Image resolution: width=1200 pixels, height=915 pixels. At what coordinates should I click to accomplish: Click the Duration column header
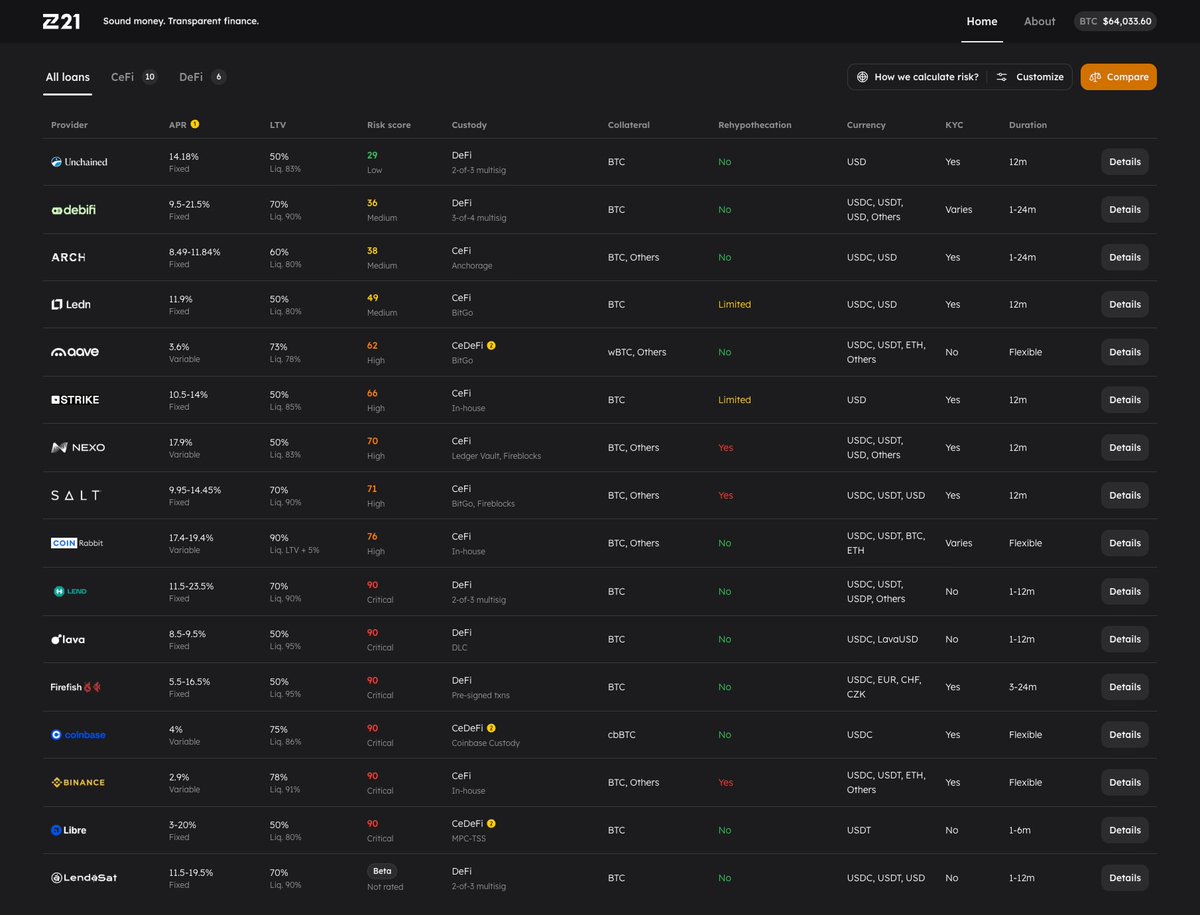pos(1028,125)
